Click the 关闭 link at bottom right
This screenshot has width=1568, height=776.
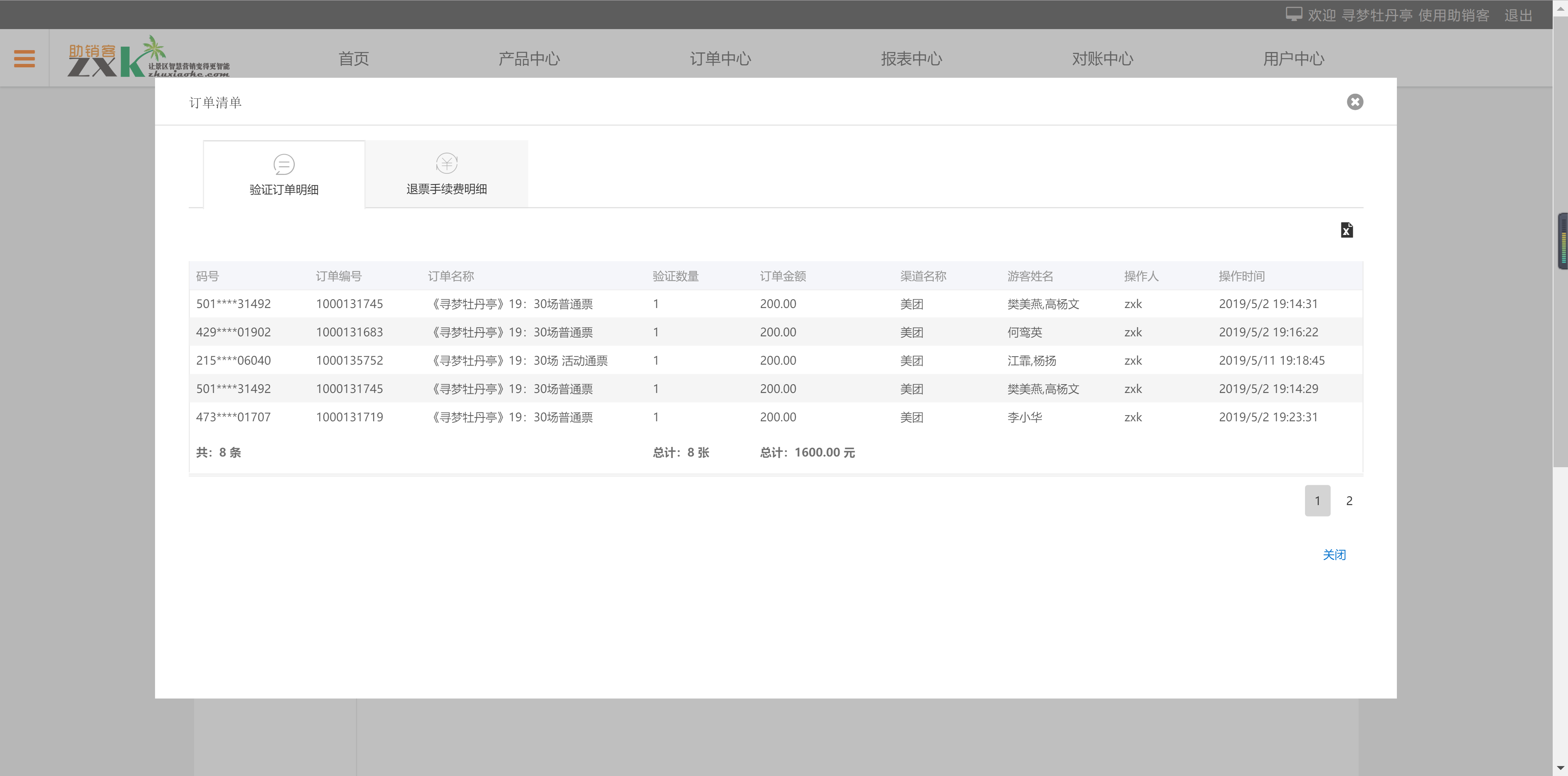click(x=1335, y=554)
